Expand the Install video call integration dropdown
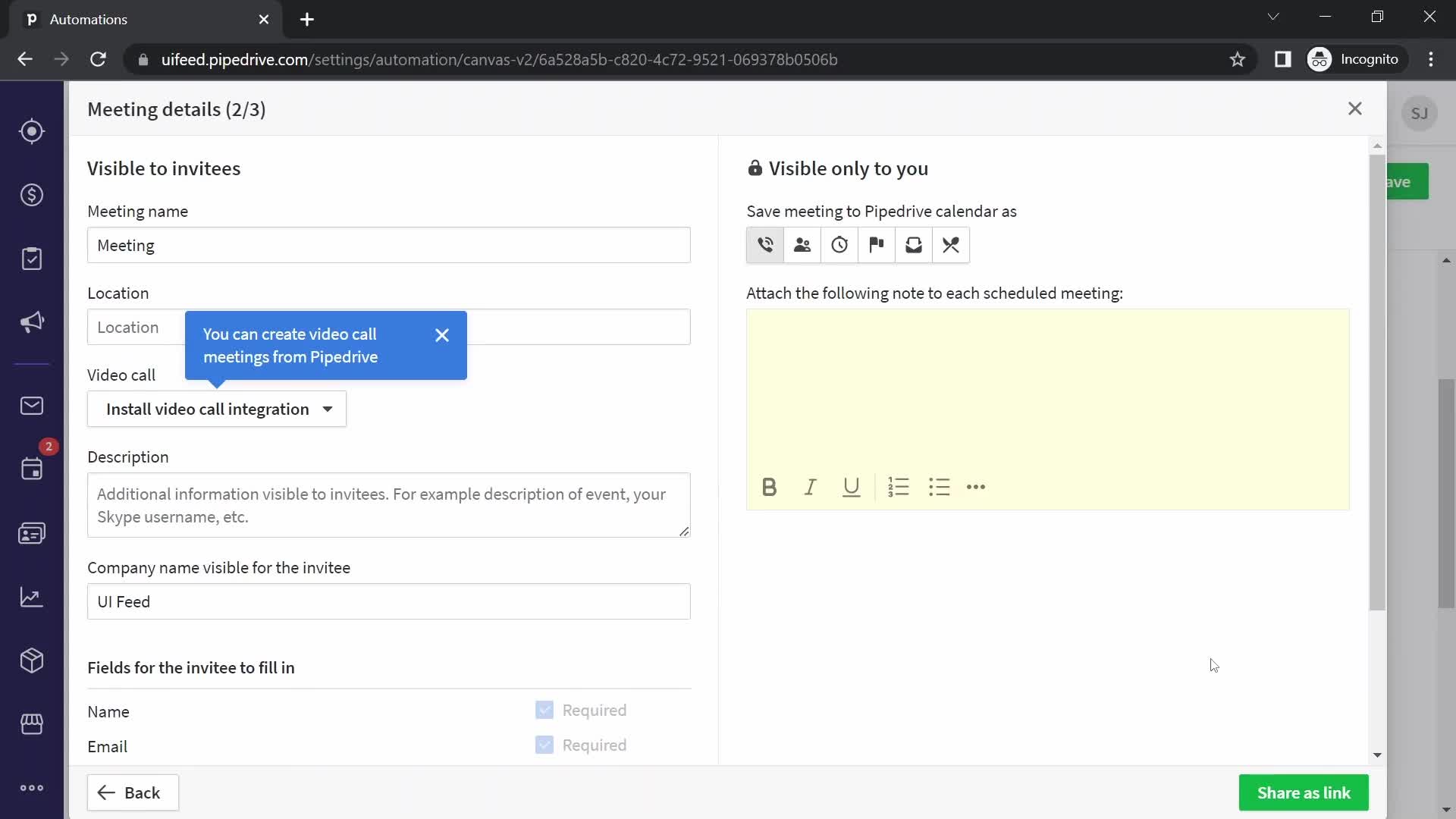Screen dimensions: 1456x819 pyautogui.click(x=327, y=408)
